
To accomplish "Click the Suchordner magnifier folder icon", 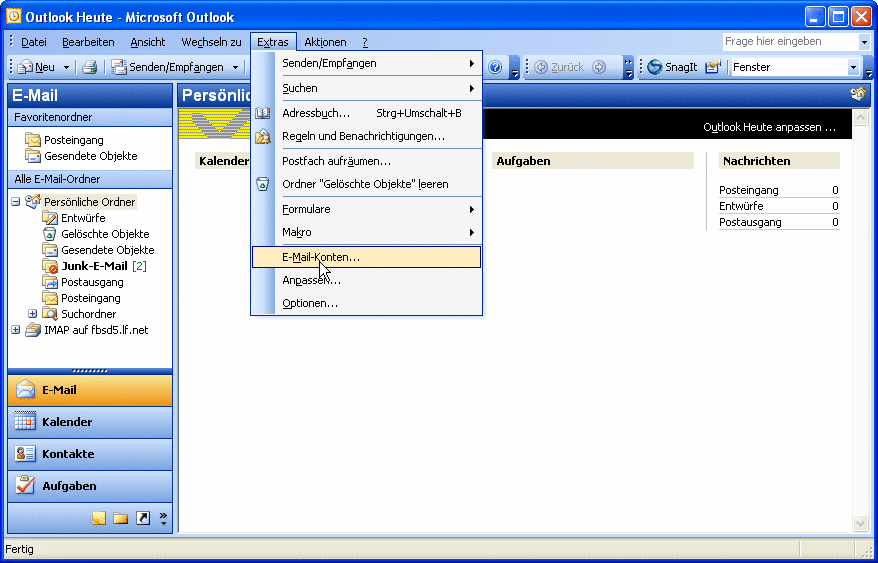I will (50, 314).
